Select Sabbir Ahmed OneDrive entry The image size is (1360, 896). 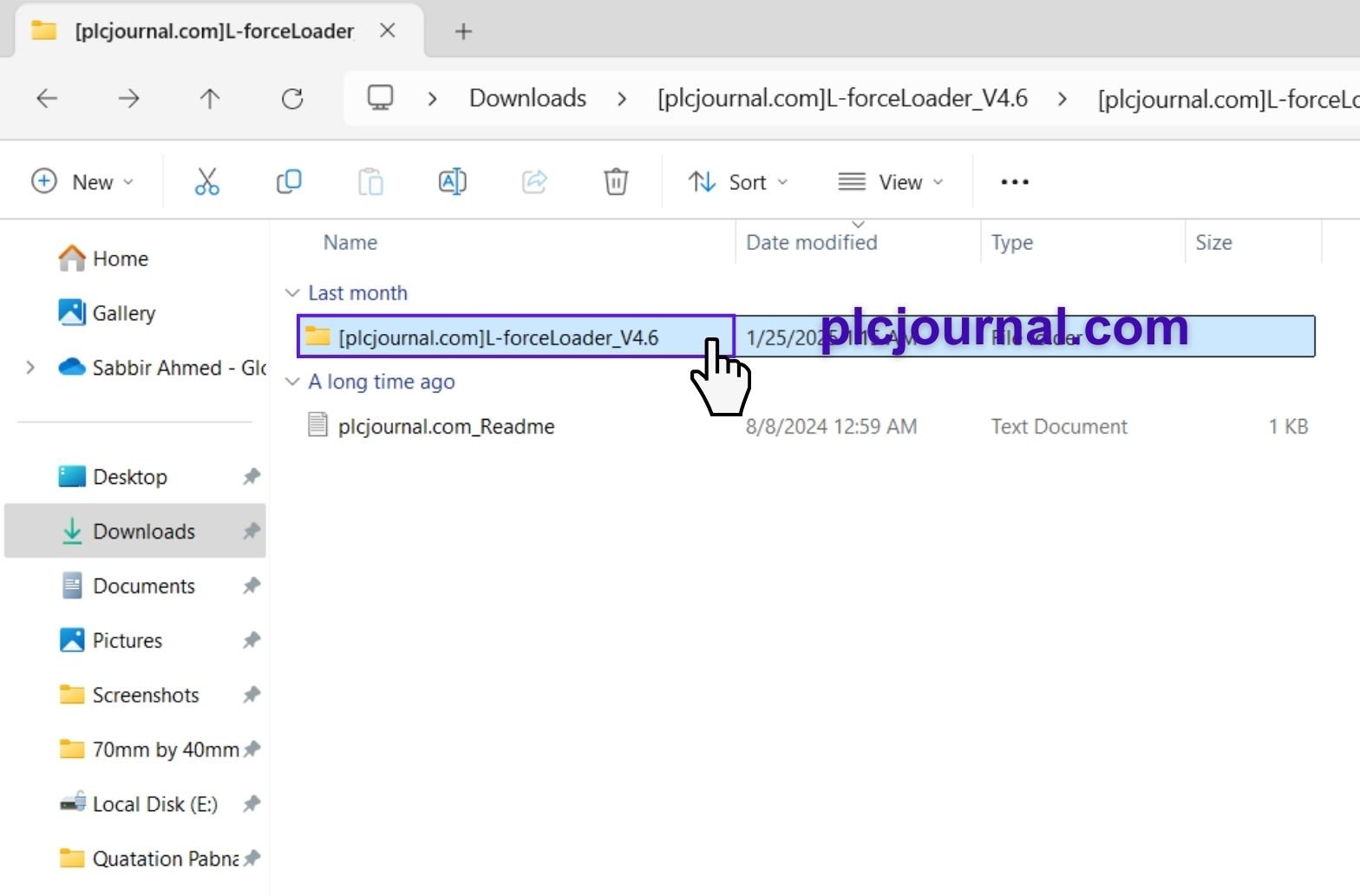tap(161, 368)
